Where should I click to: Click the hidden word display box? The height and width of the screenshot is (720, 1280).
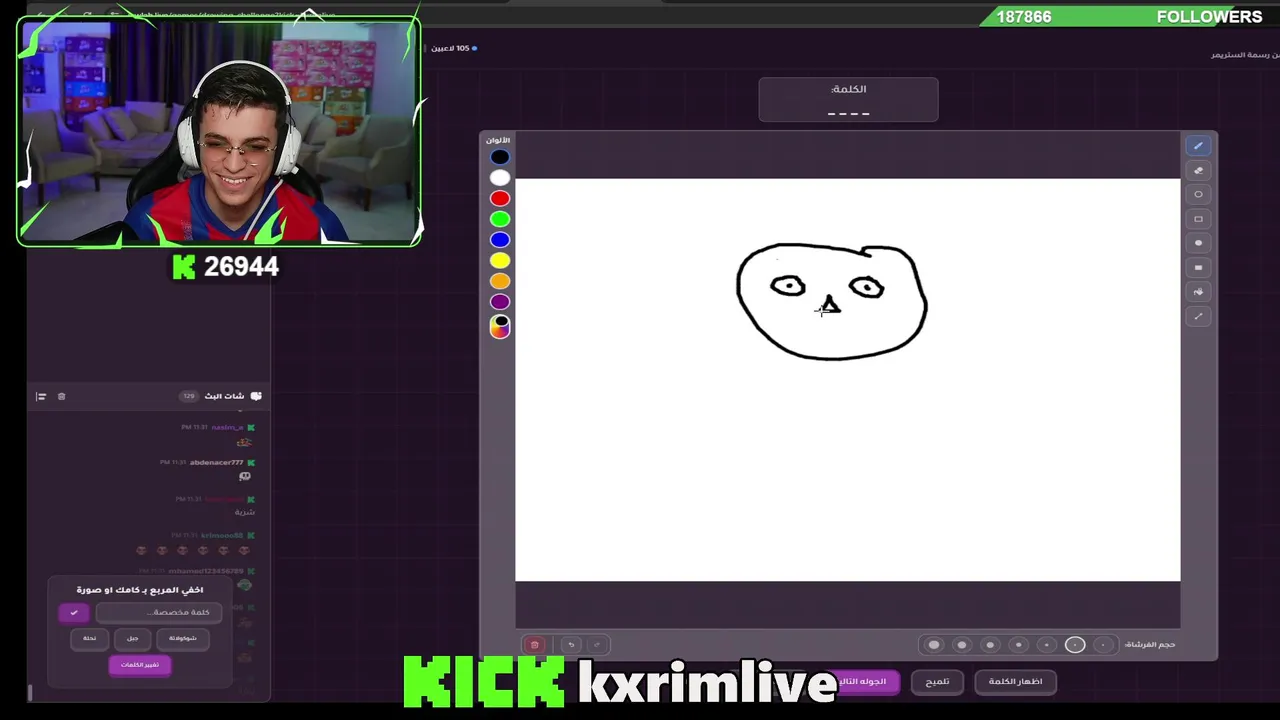(848, 100)
